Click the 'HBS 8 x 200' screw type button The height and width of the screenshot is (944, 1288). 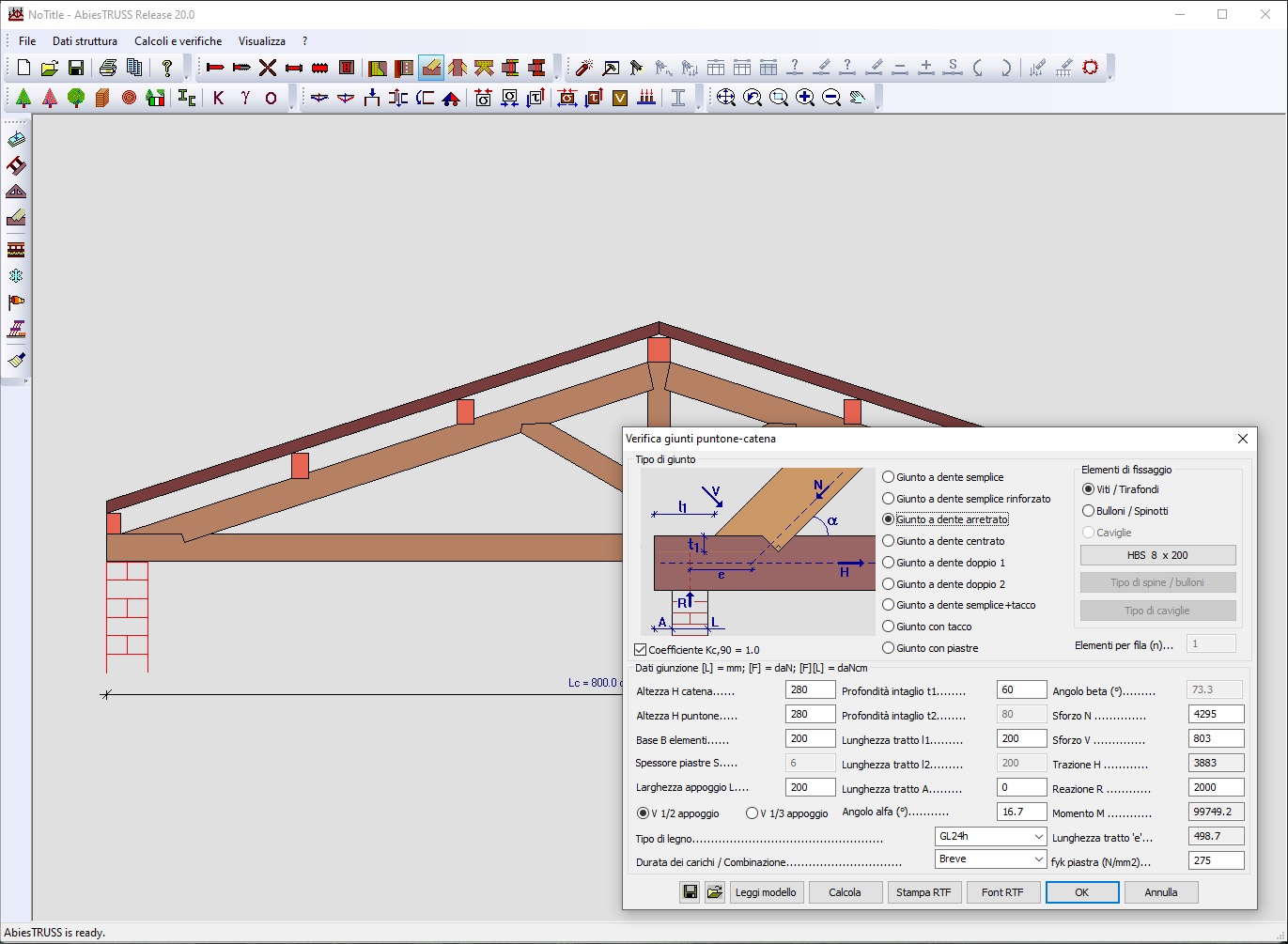[1157, 555]
